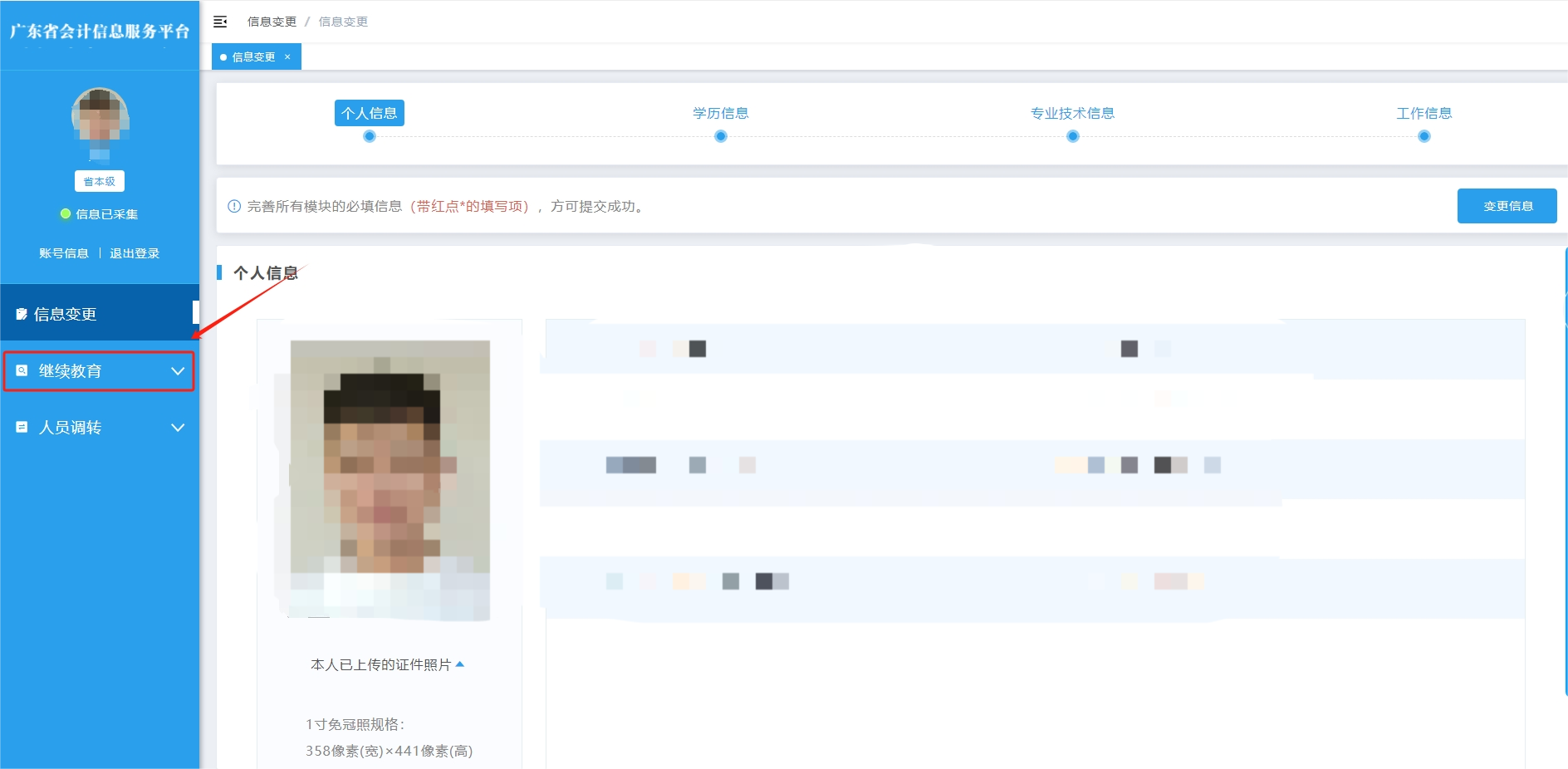Viewport: 1568px width, 769px height.
Task: Collapse the sidebar with the hamburger icon
Action: tap(220, 22)
